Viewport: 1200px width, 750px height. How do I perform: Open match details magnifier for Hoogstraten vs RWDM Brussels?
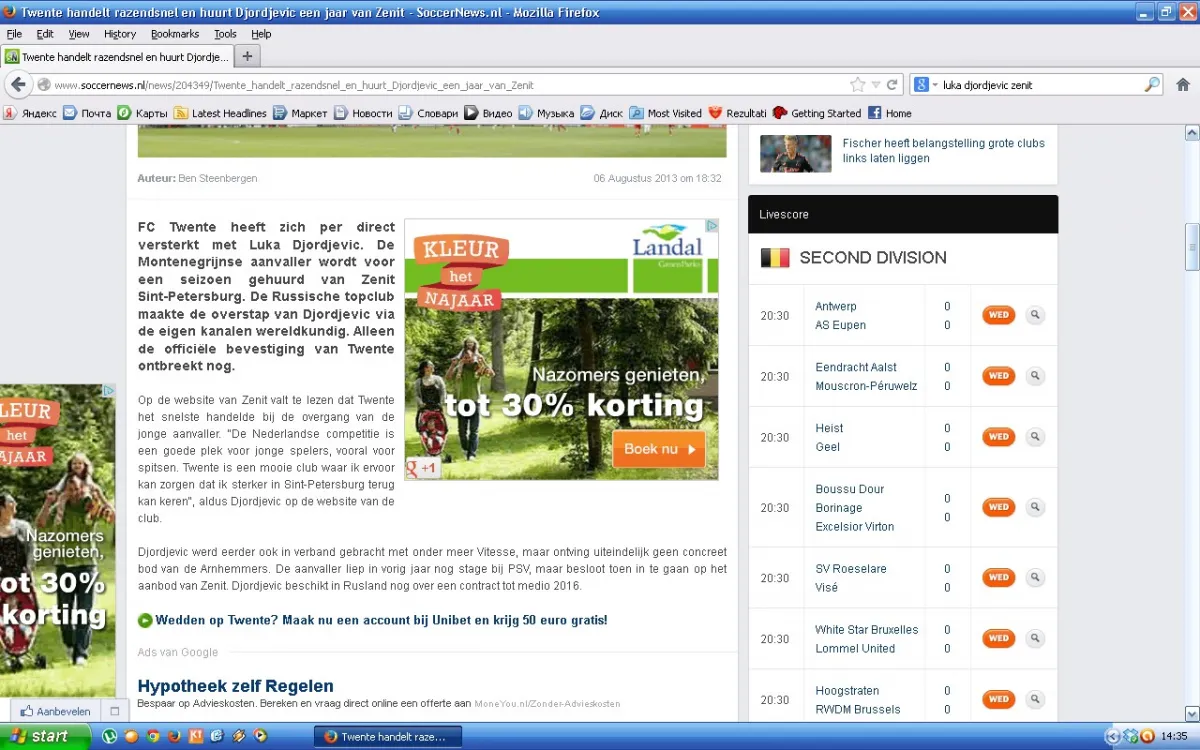pos(1036,699)
